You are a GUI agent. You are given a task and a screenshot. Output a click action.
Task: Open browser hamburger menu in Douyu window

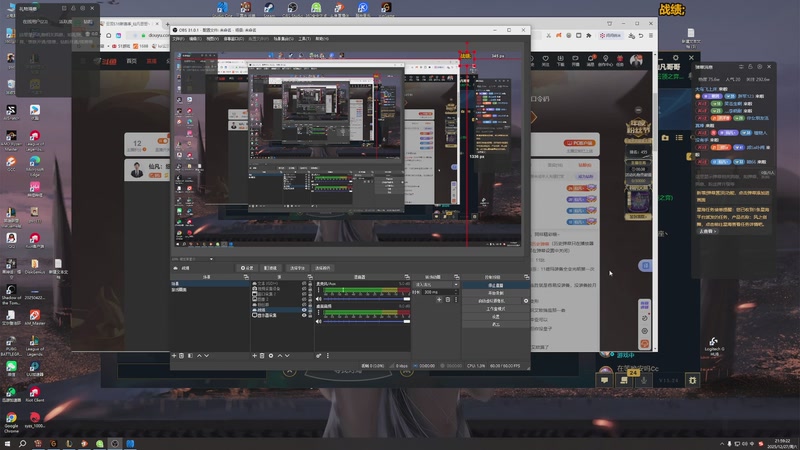[651, 35]
